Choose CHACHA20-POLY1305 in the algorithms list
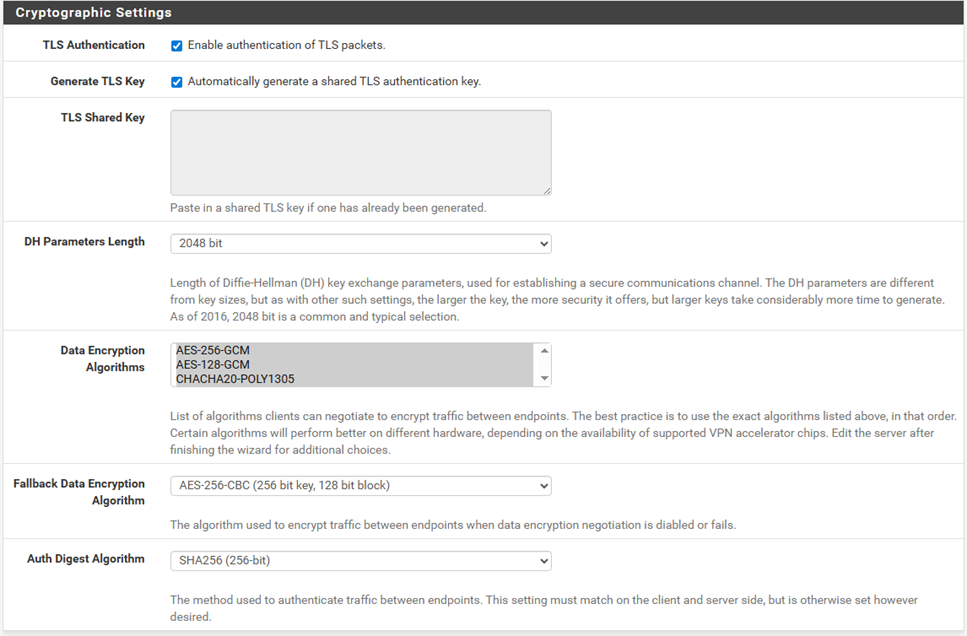 [x=235, y=379]
